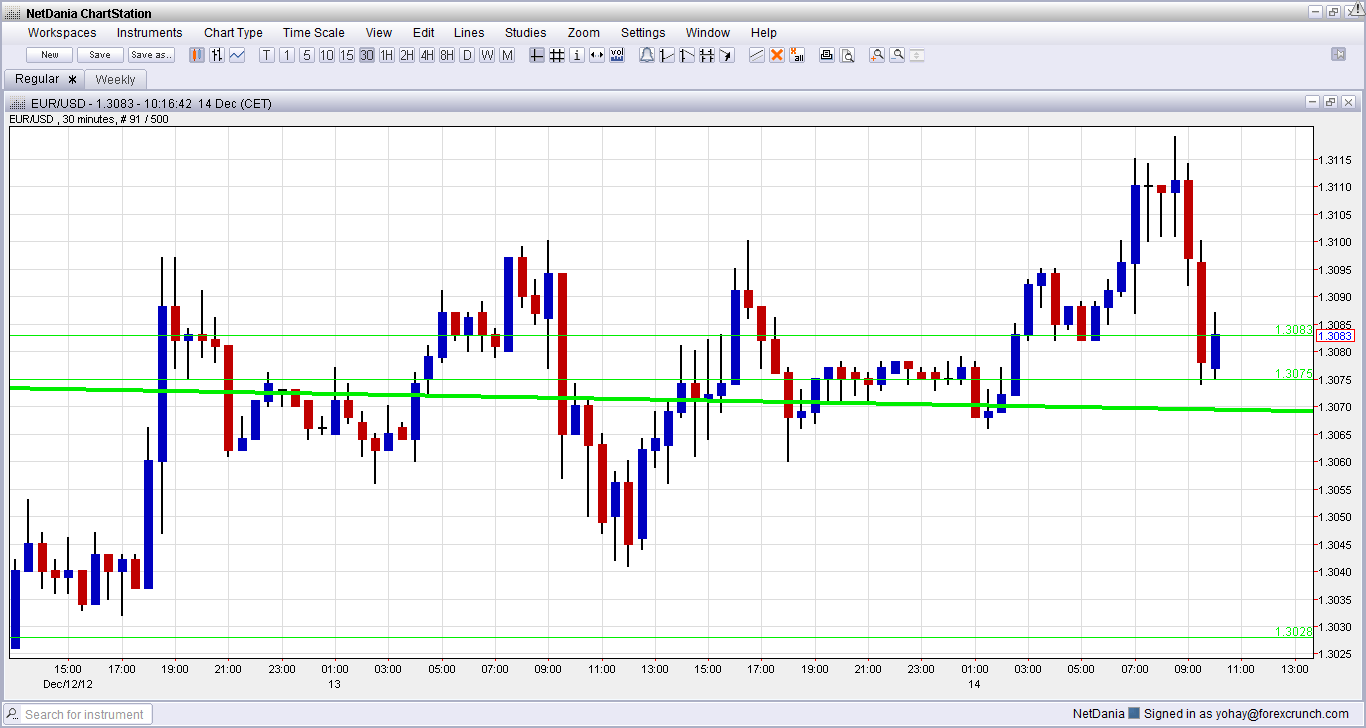Click the zoom out magnifier icon
The height and width of the screenshot is (728, 1366).
click(897, 55)
